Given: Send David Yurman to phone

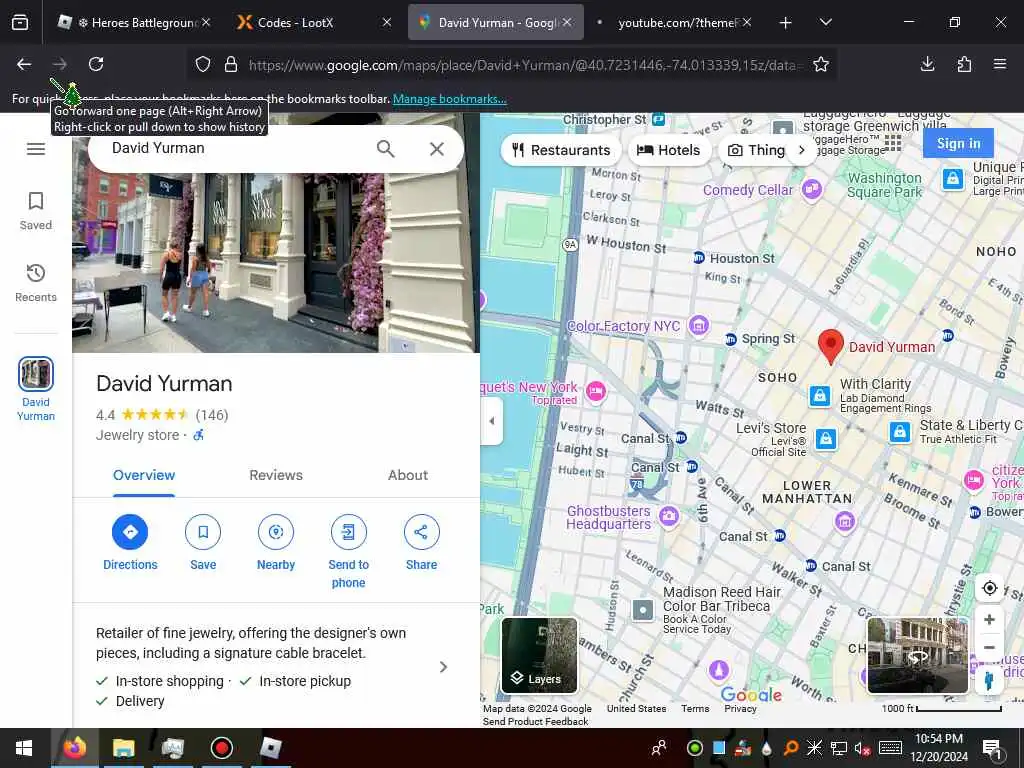Looking at the screenshot, I should 348,552.
